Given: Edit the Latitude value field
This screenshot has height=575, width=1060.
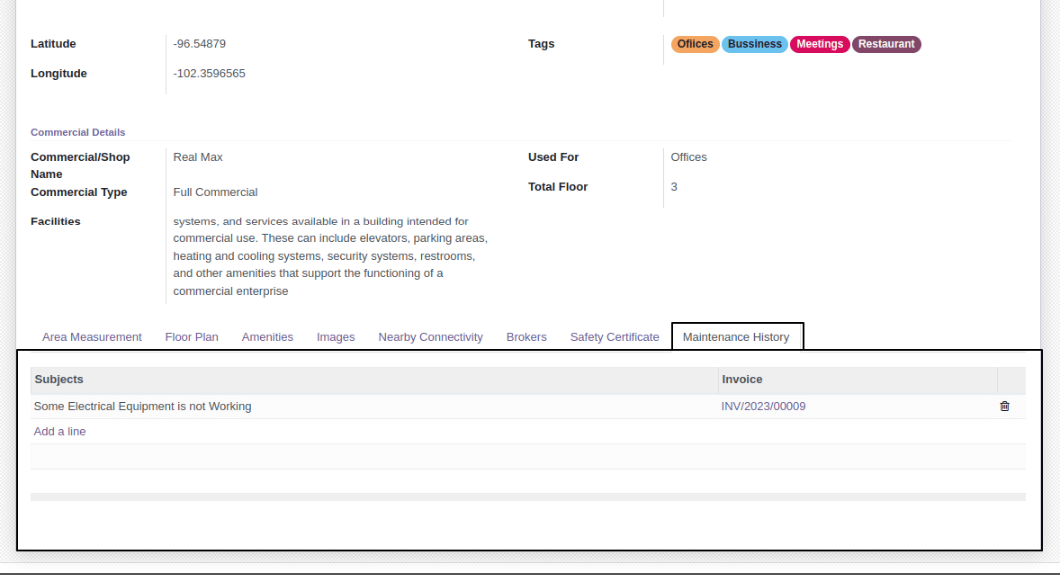Looking at the screenshot, I should click(330, 44).
